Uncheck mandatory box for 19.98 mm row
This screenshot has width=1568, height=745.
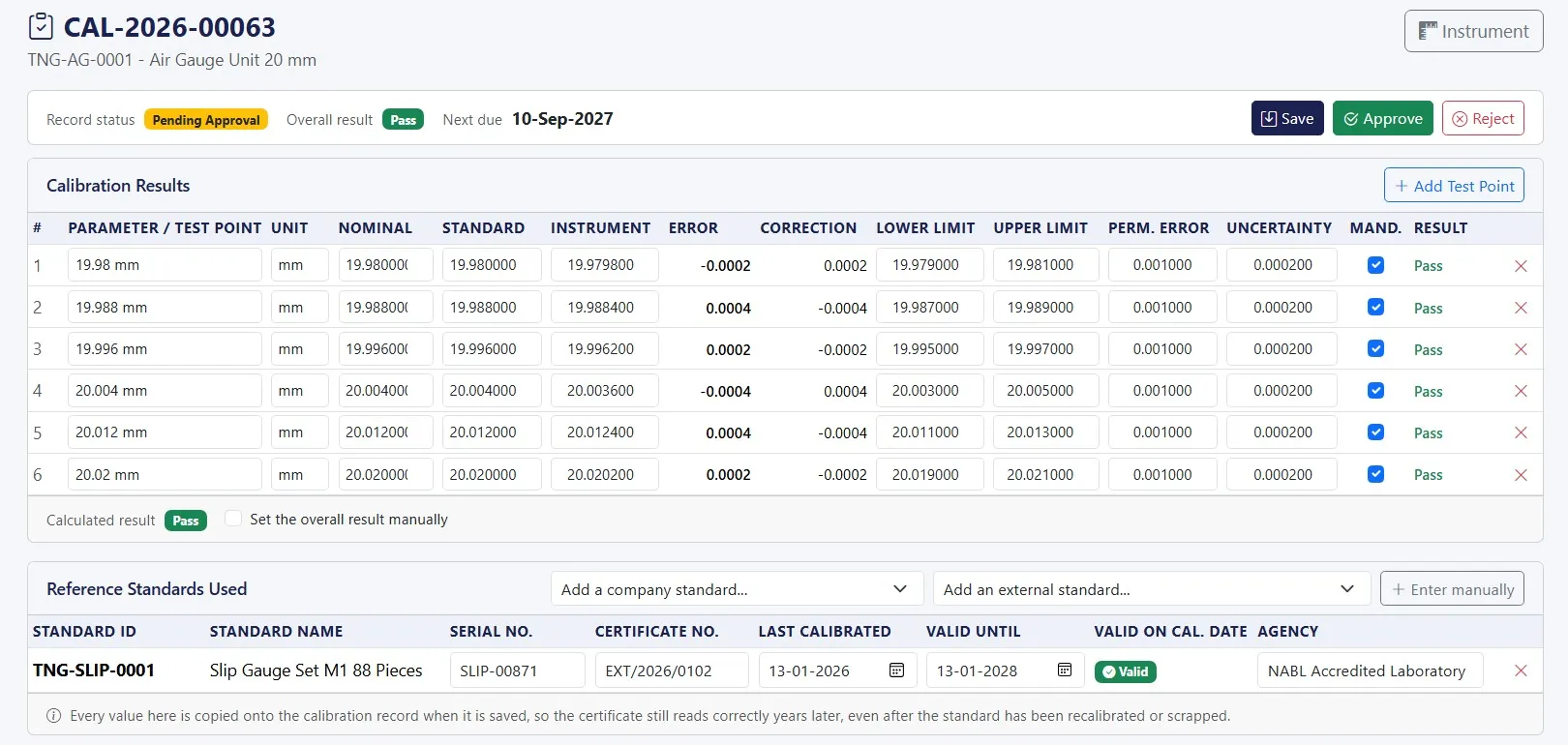pos(1375,265)
